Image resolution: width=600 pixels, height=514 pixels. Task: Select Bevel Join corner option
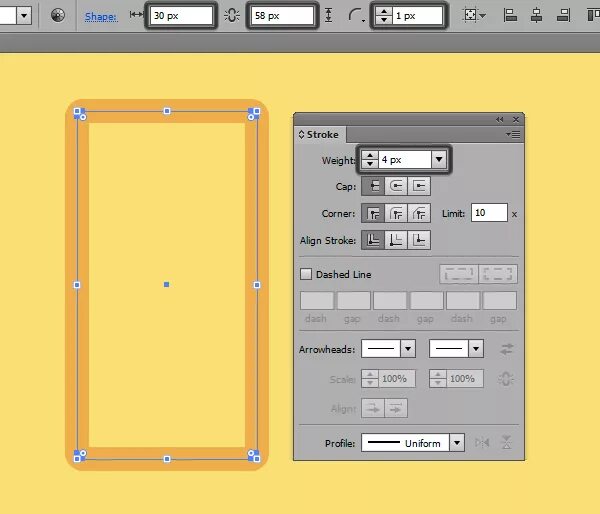click(419, 213)
